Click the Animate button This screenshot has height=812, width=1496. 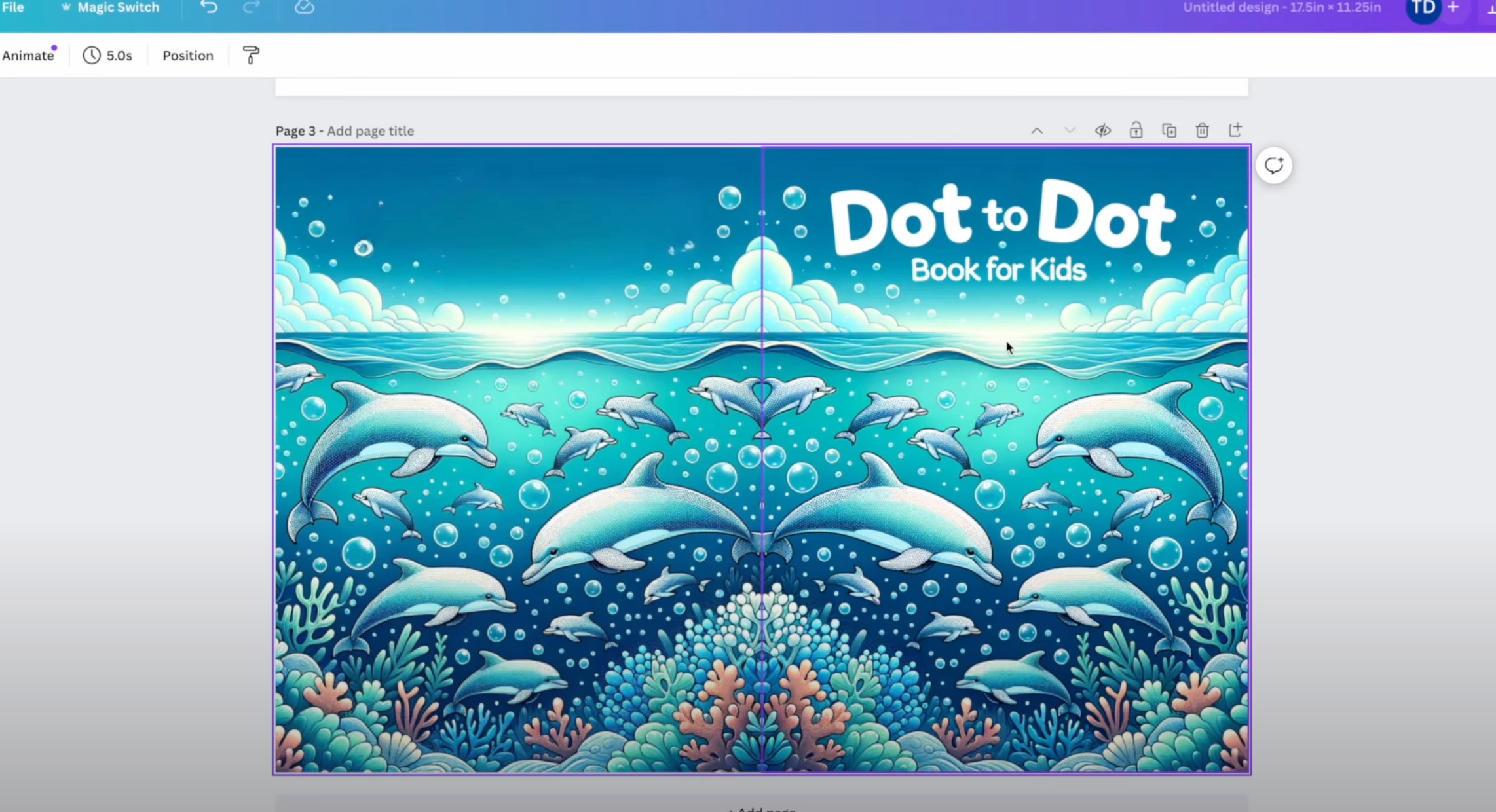pos(27,55)
